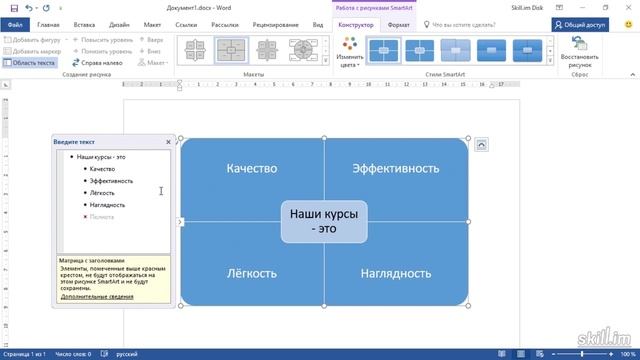Select the fifth SmartArt style thumbnail
Viewport: 640px width, 360px height.
pos(527,50)
